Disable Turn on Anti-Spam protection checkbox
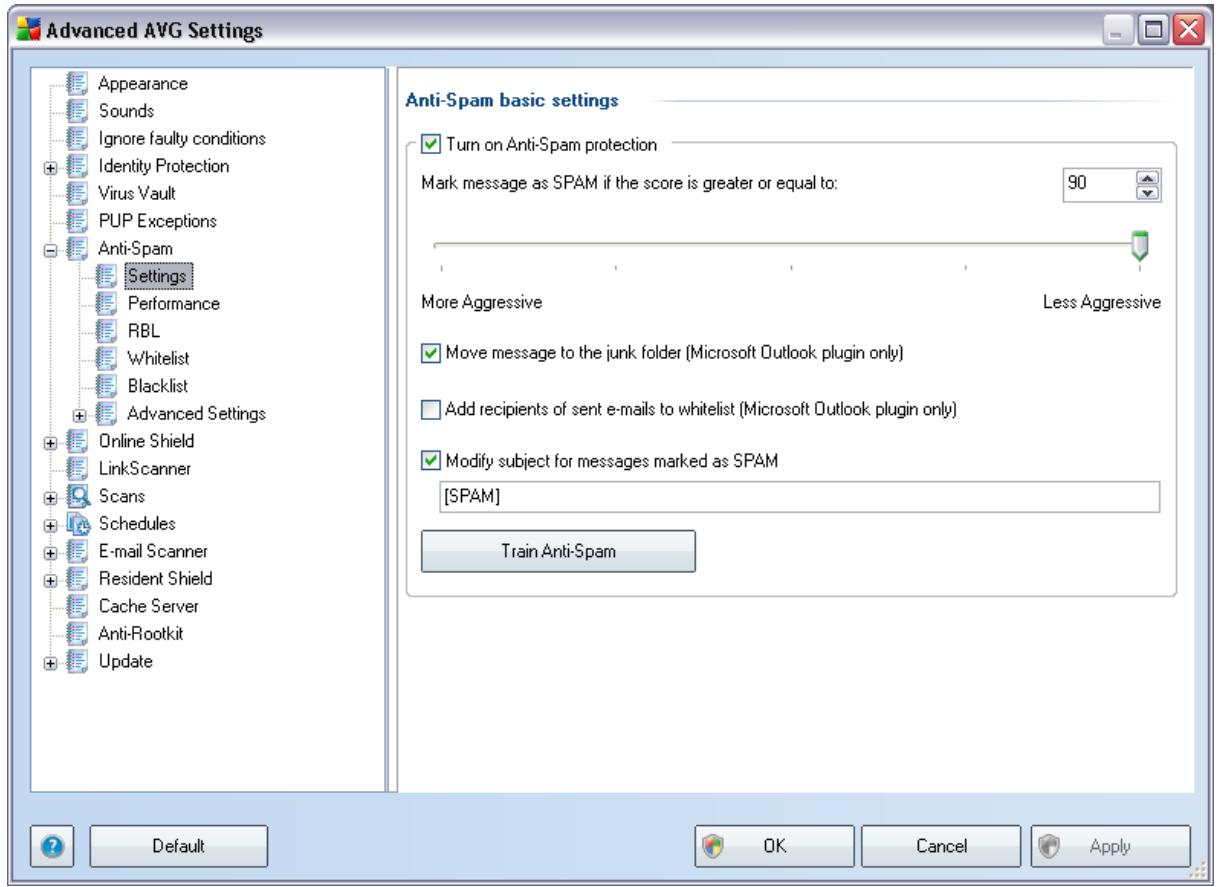 click(431, 144)
